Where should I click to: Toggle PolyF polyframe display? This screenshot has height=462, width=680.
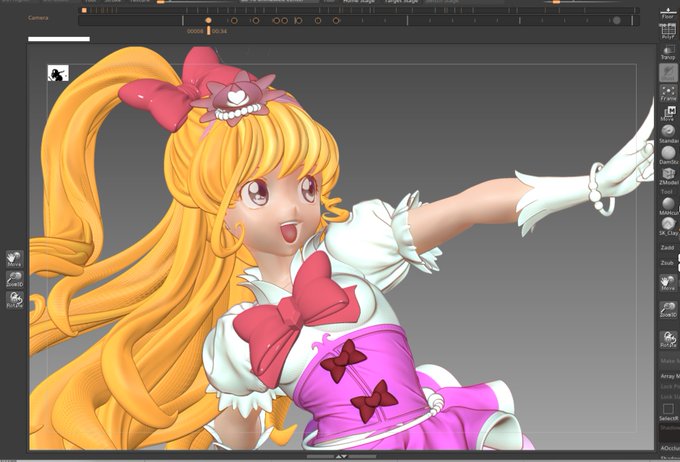668,31
